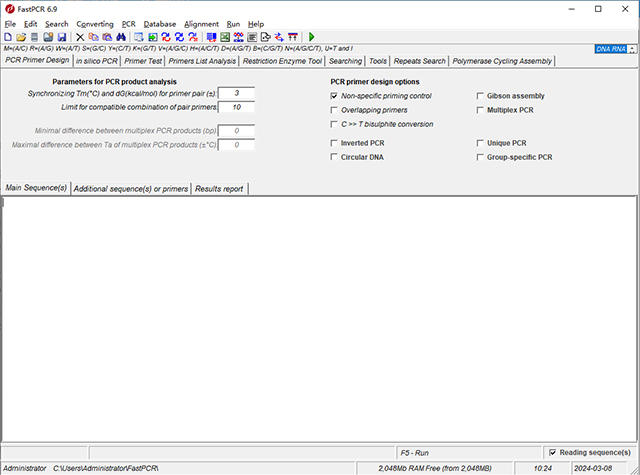Click the Copy toolbar icon
Viewport: 640px width, 475px height.
pyautogui.click(x=93, y=37)
